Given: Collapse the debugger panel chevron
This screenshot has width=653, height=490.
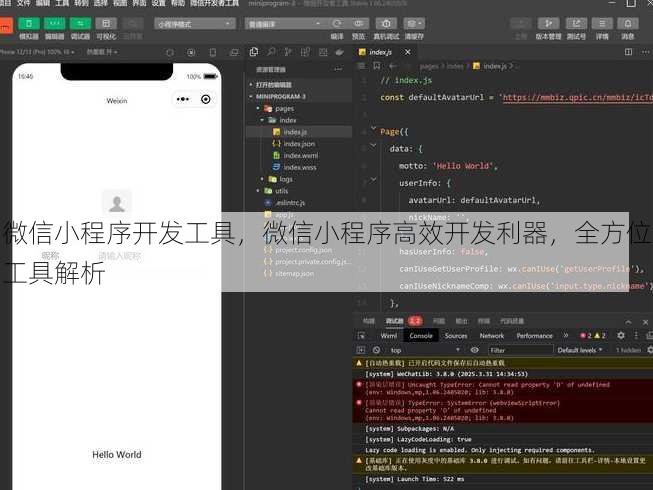Looking at the screenshot, I should tap(628, 322).
